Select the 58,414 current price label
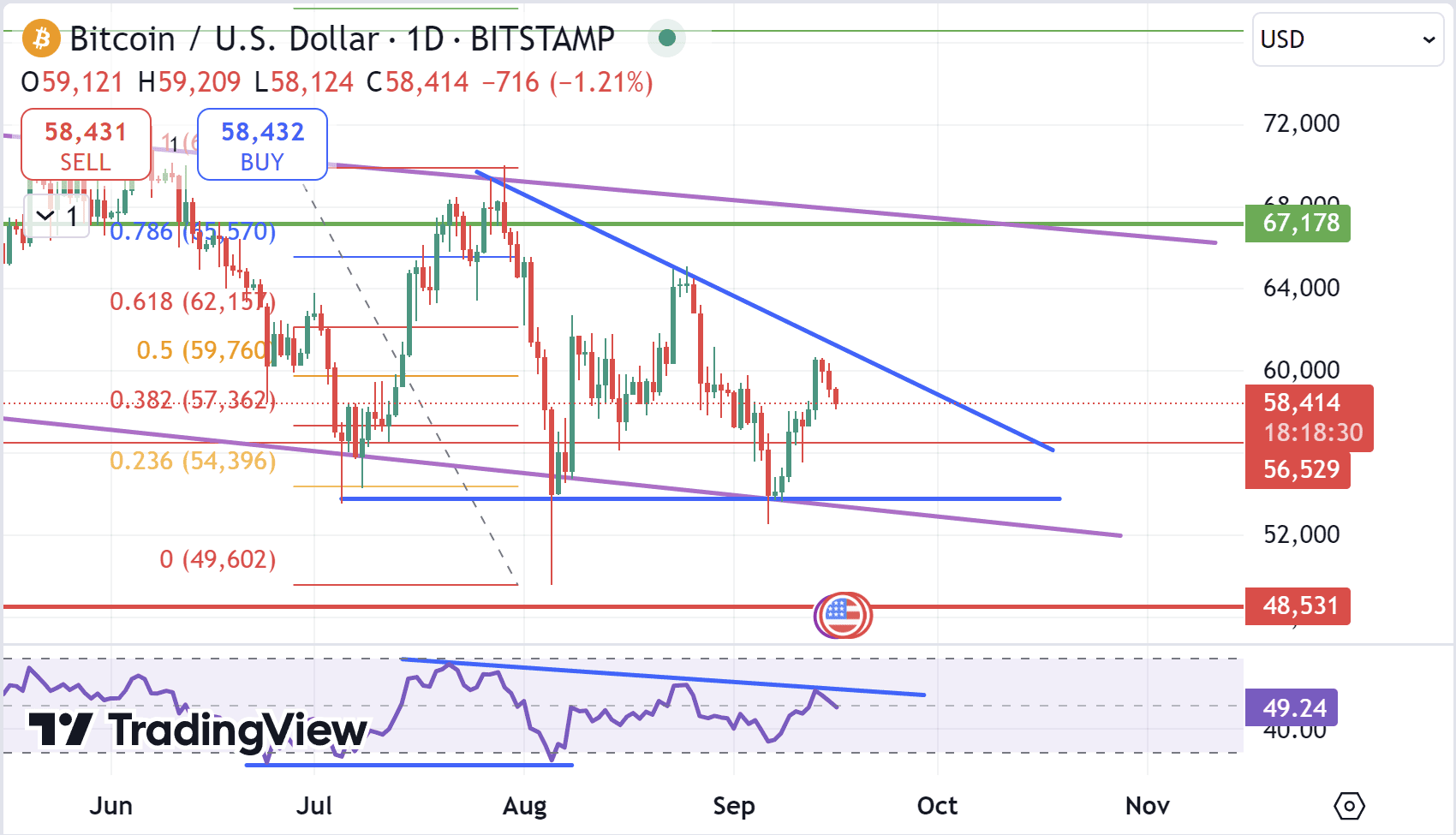The width and height of the screenshot is (1456, 835). coord(1310,418)
